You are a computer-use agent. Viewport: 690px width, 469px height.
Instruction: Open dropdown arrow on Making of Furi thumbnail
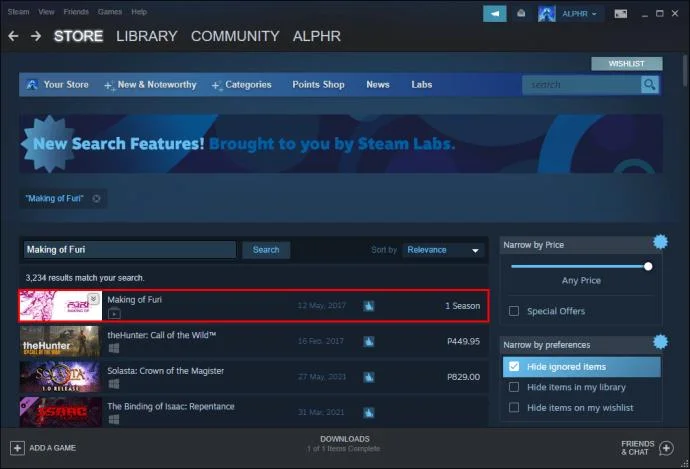(93, 299)
